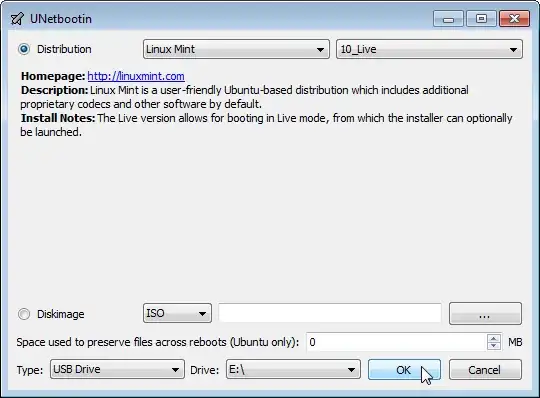
Task: Click the OK button
Action: pos(404,370)
